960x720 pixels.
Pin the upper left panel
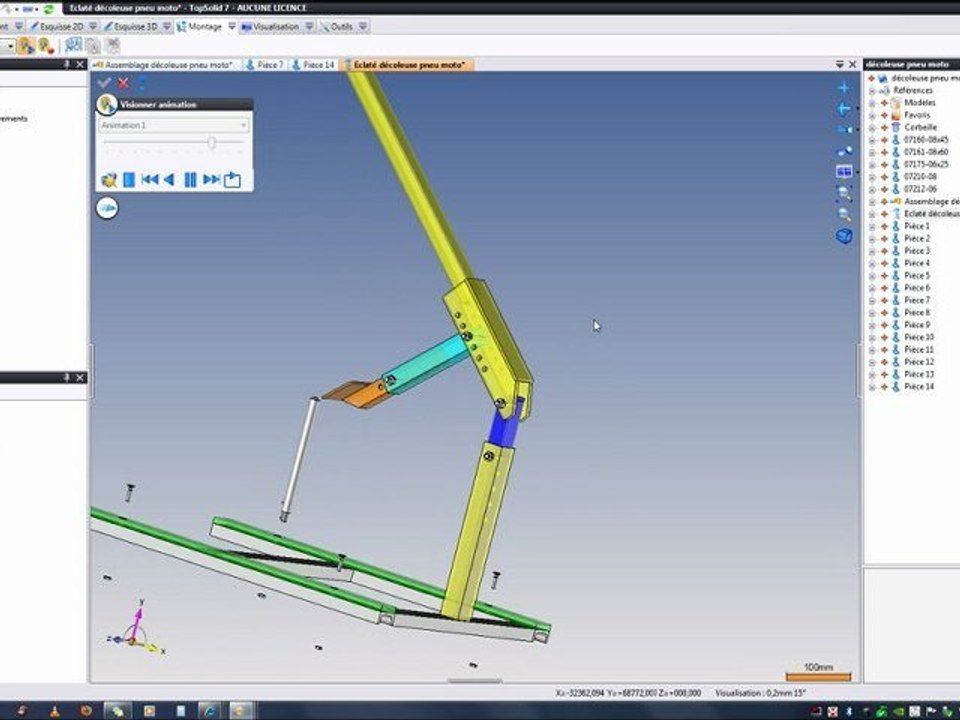click(67, 64)
